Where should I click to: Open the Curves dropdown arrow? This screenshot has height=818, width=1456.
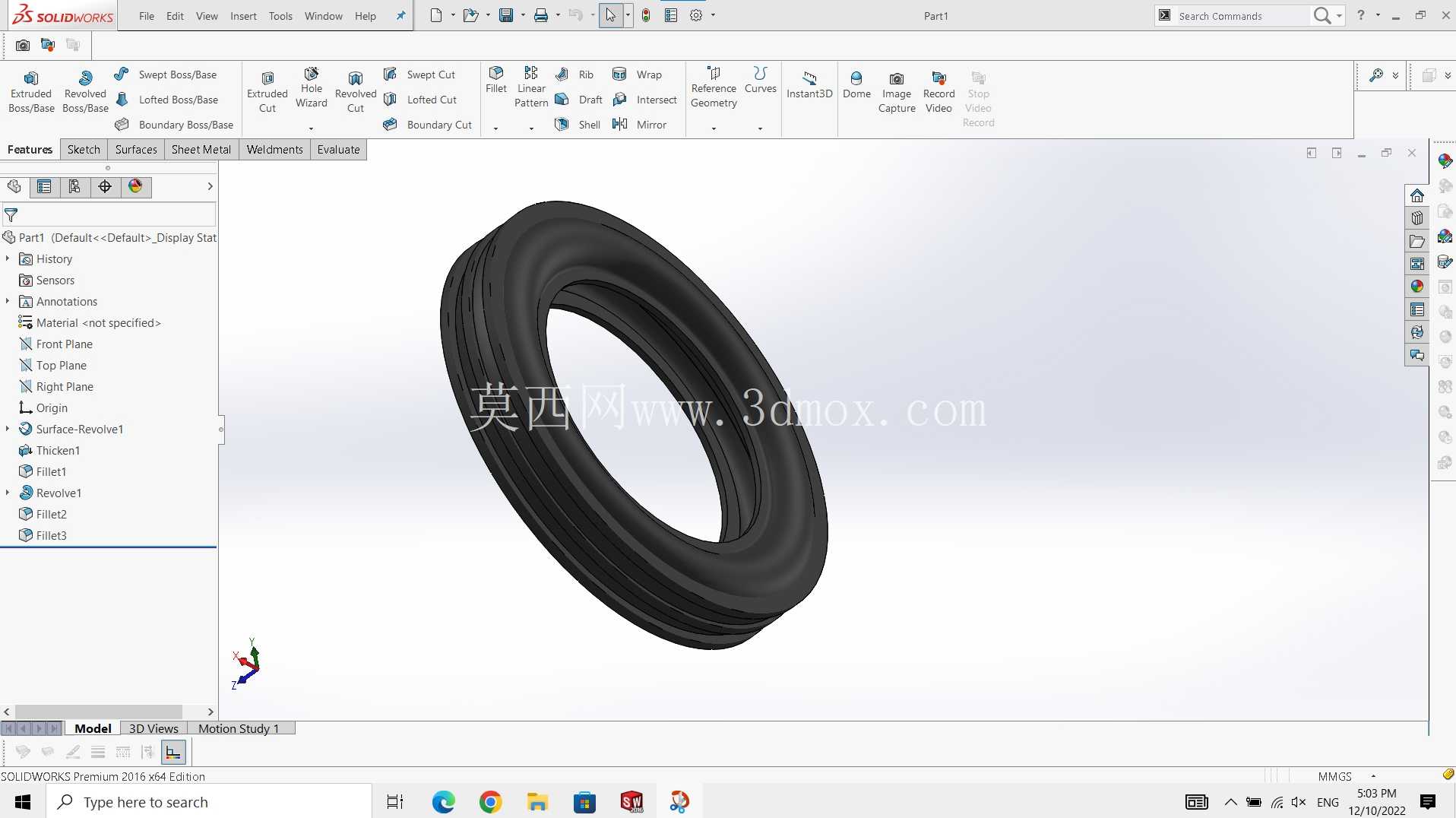[x=760, y=128]
